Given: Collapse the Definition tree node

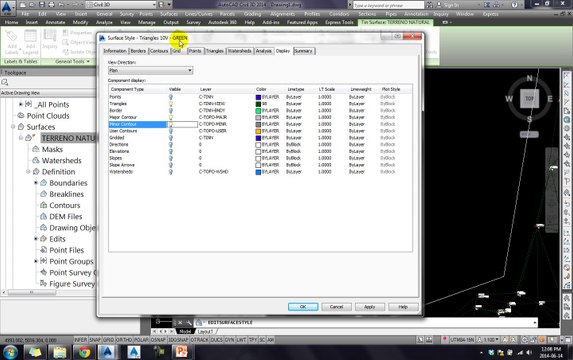Looking at the screenshot, I should tap(28, 171).
